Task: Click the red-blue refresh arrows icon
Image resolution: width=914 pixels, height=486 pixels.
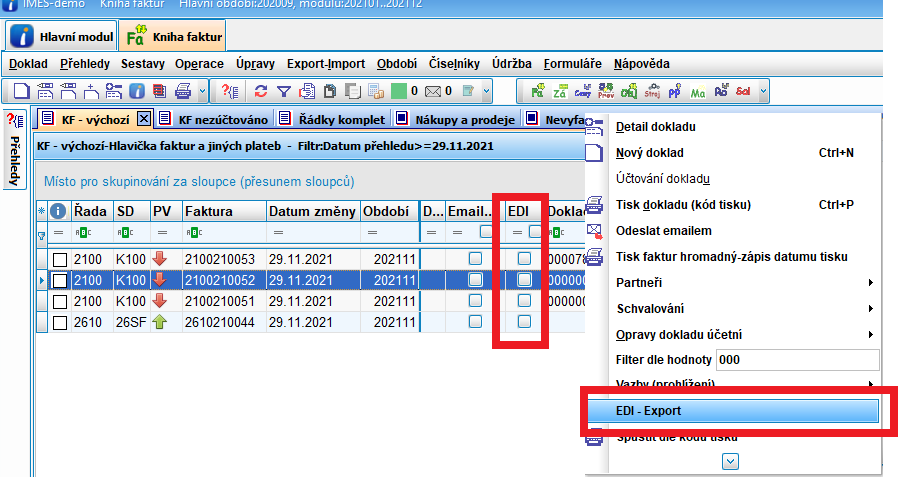Action: (261, 91)
